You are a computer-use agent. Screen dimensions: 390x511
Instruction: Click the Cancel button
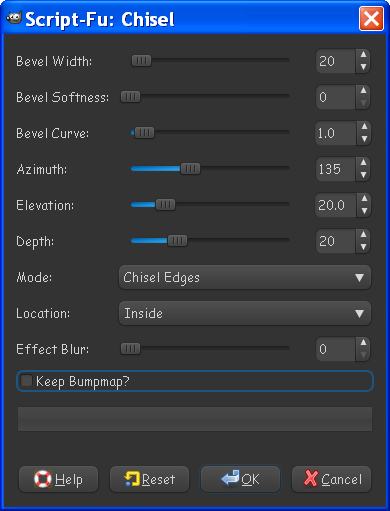[331, 479]
